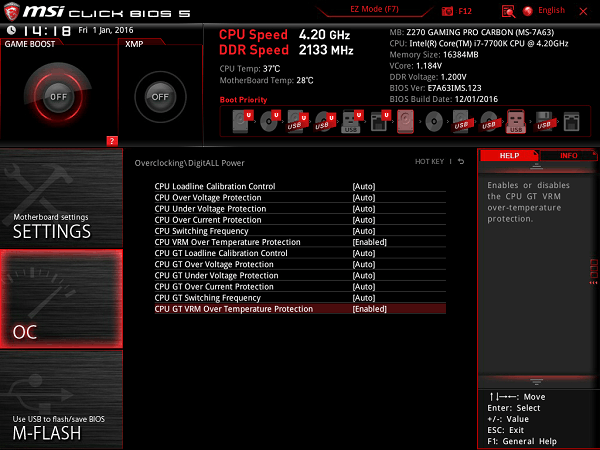The height and width of the screenshot is (450, 600).
Task: Toggle the XMP OFF button
Action: [x=160, y=97]
